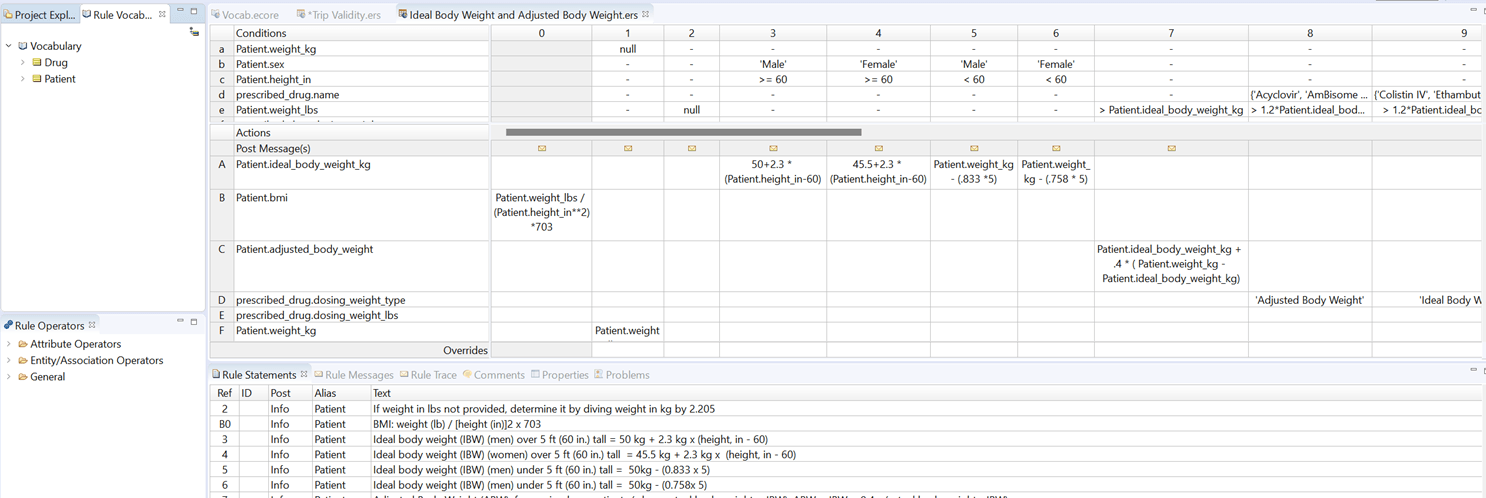
Task: Click the tree toggle icon in Rule Vocabulary toolbar
Action: (194, 32)
